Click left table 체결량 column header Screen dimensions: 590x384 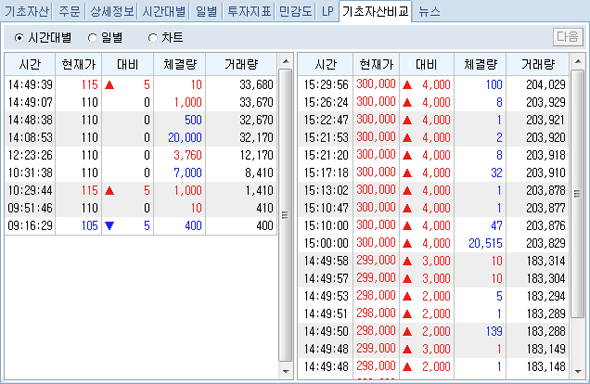pyautogui.click(x=180, y=64)
